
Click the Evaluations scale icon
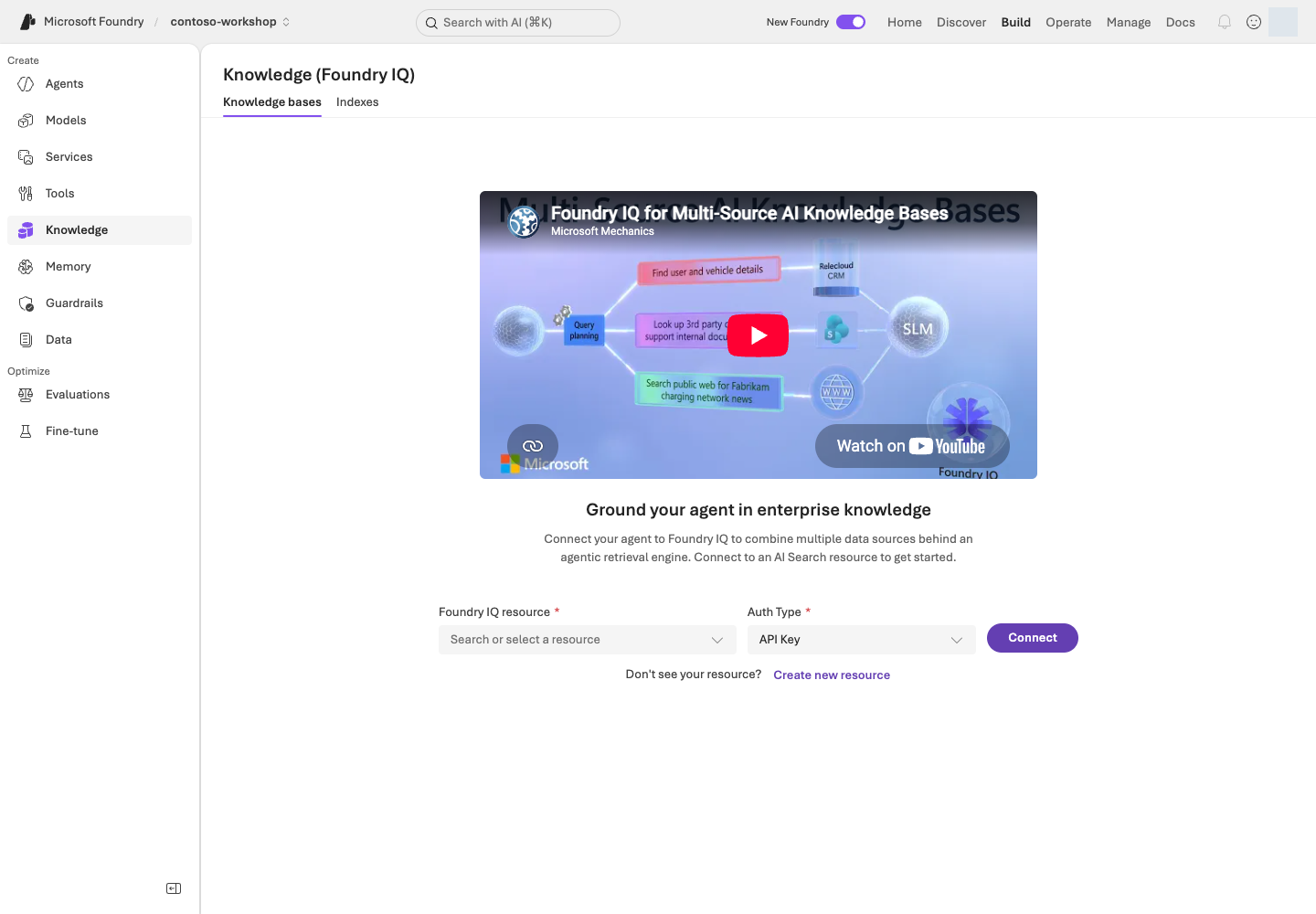[26, 395]
